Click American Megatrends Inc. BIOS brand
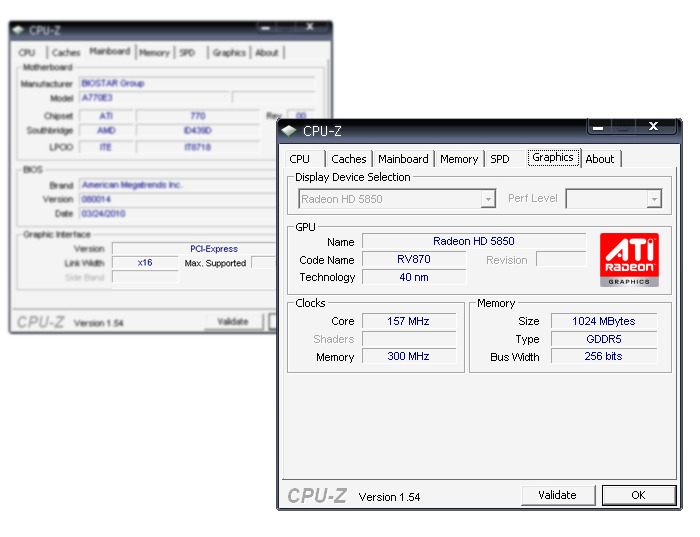Screen dimensions: 700x537 (x=179, y=185)
